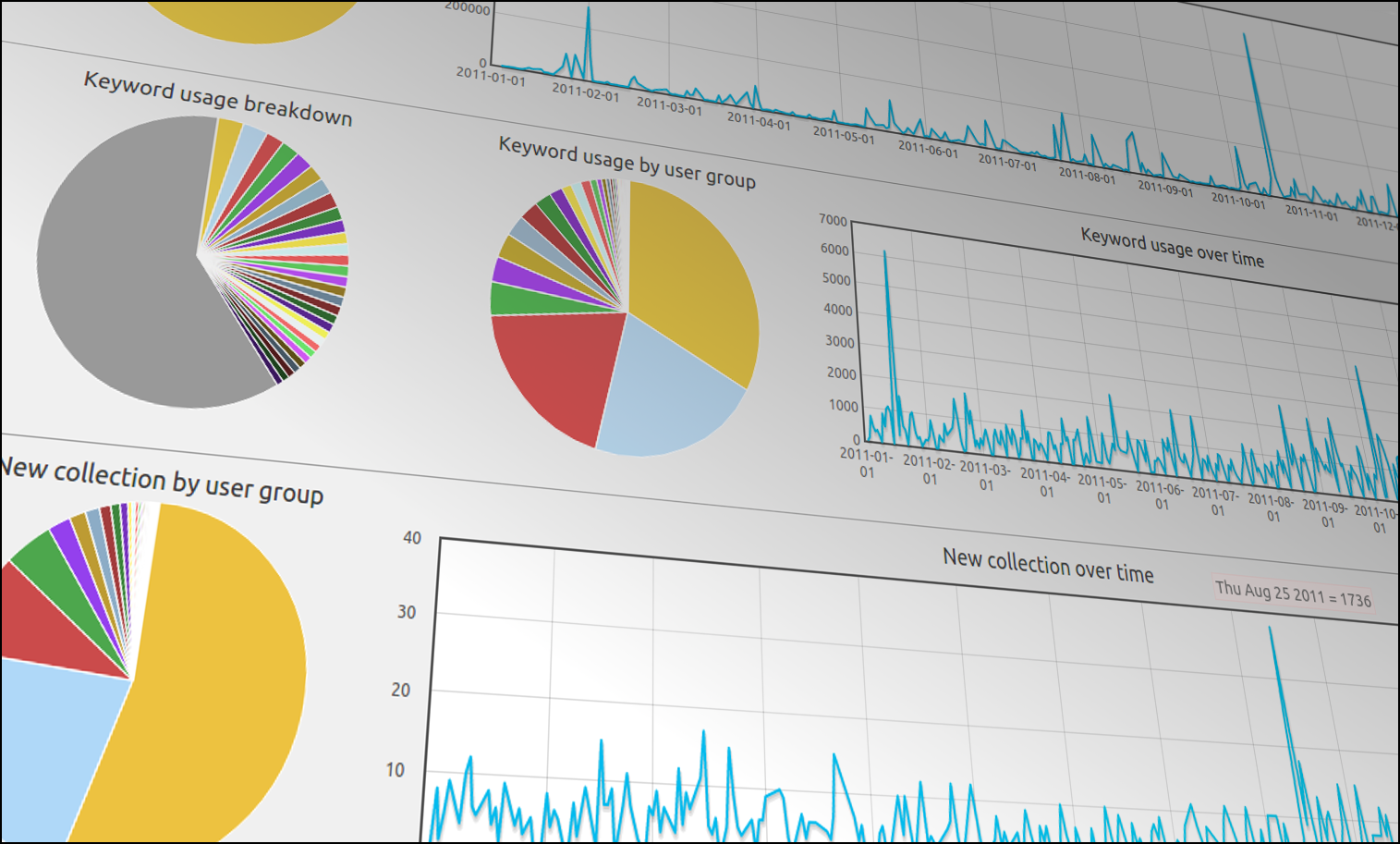Click the 2011-02-01 date label under the topmost chart
Image resolution: width=1400 pixels, height=844 pixels.
pyautogui.click(x=586, y=91)
